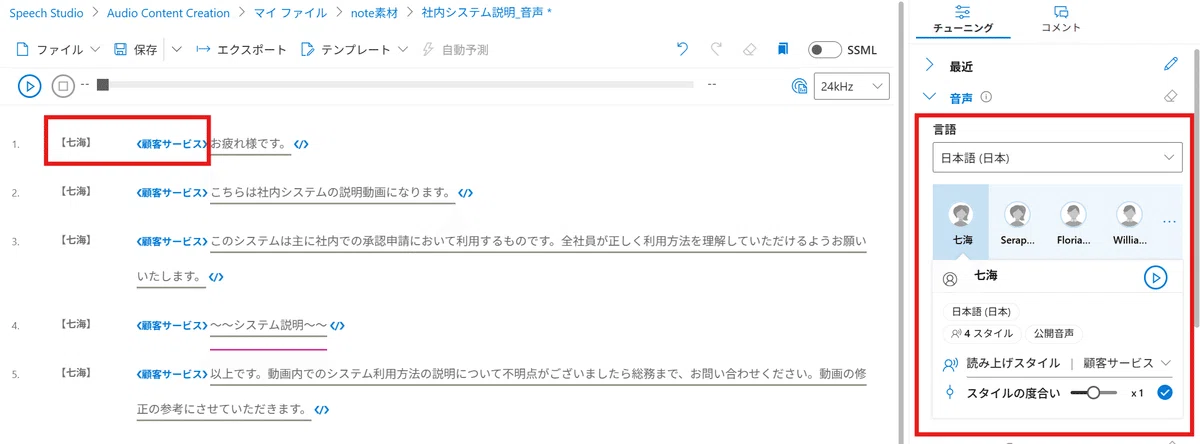Open the 24kHz sample rate dropdown
The width and height of the screenshot is (1200, 444).
852,87
